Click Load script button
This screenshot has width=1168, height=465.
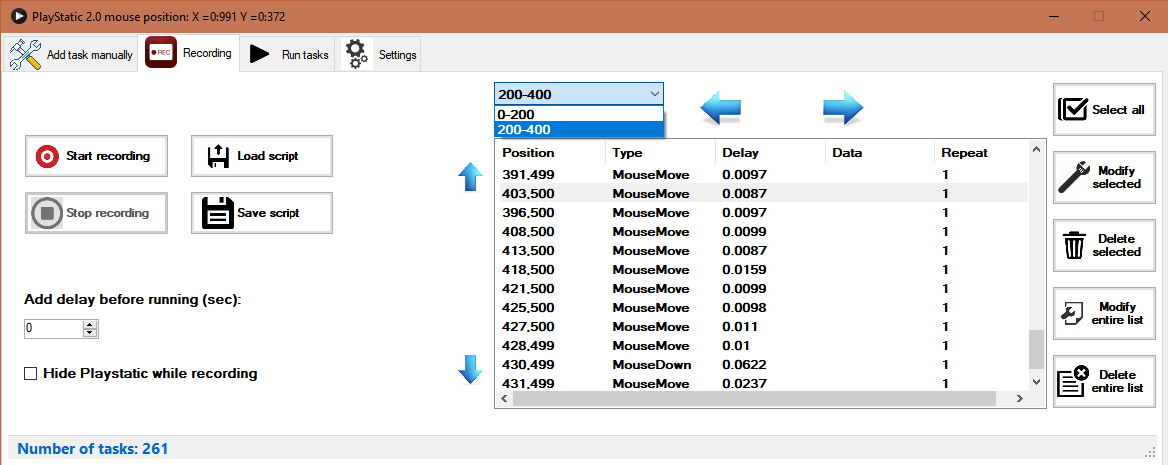(x=261, y=156)
